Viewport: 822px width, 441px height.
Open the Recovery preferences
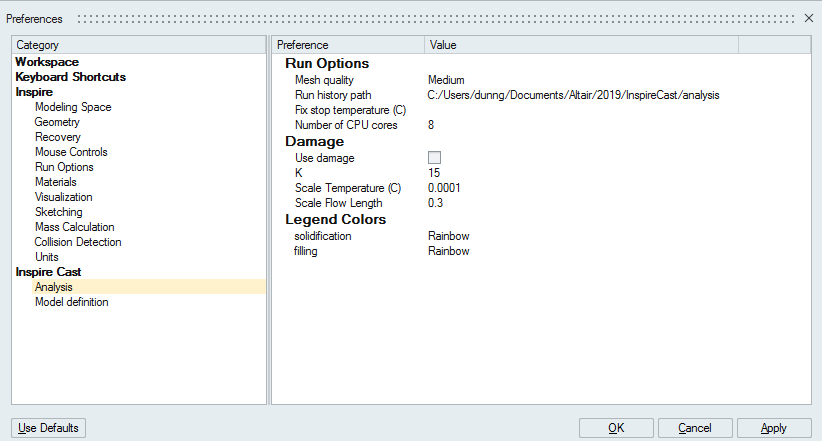[x=58, y=137]
